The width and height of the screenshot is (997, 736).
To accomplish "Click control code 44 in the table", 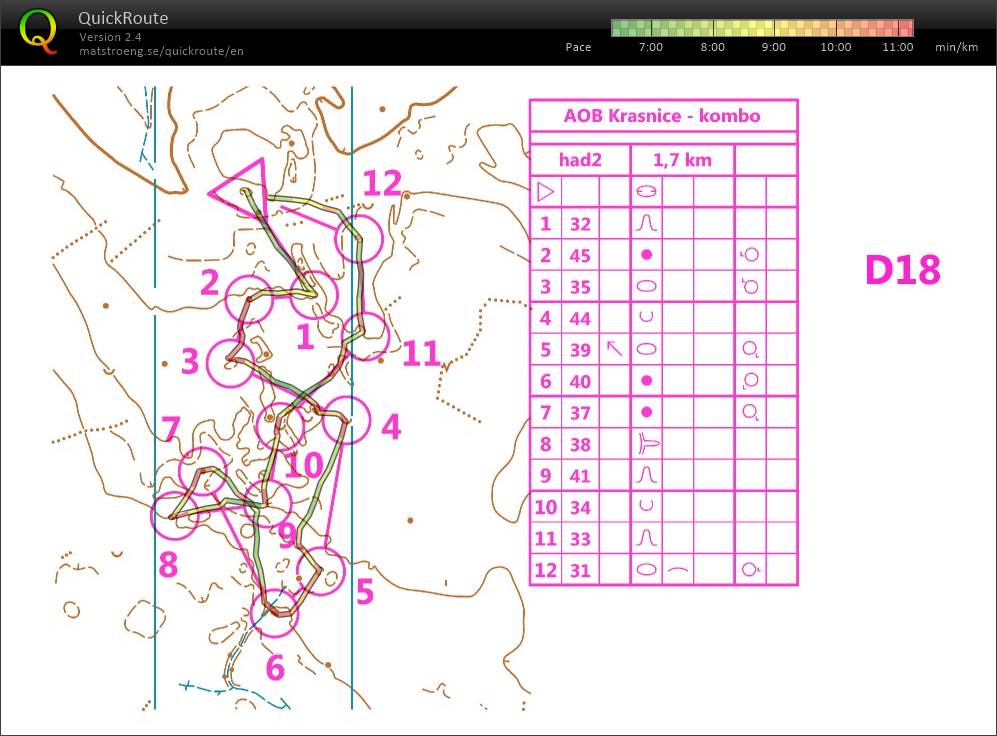I will click(x=580, y=318).
